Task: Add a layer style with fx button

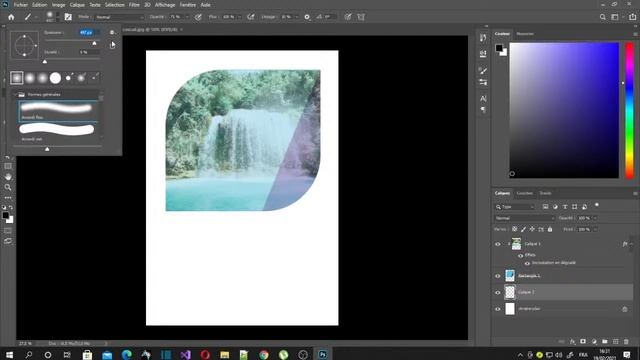Action: click(x=573, y=342)
